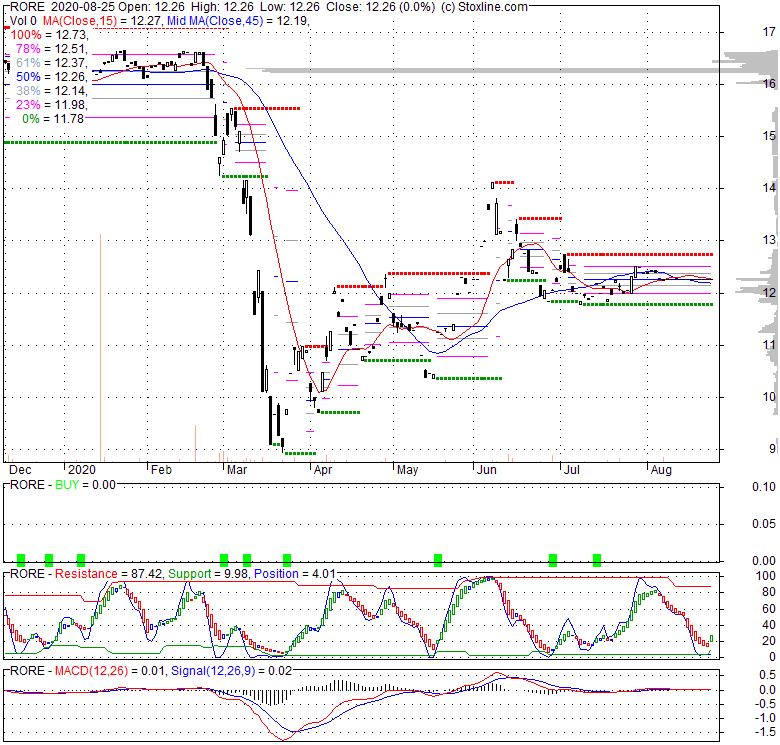
Task: Click the May label on time axis
Action: 407,470
